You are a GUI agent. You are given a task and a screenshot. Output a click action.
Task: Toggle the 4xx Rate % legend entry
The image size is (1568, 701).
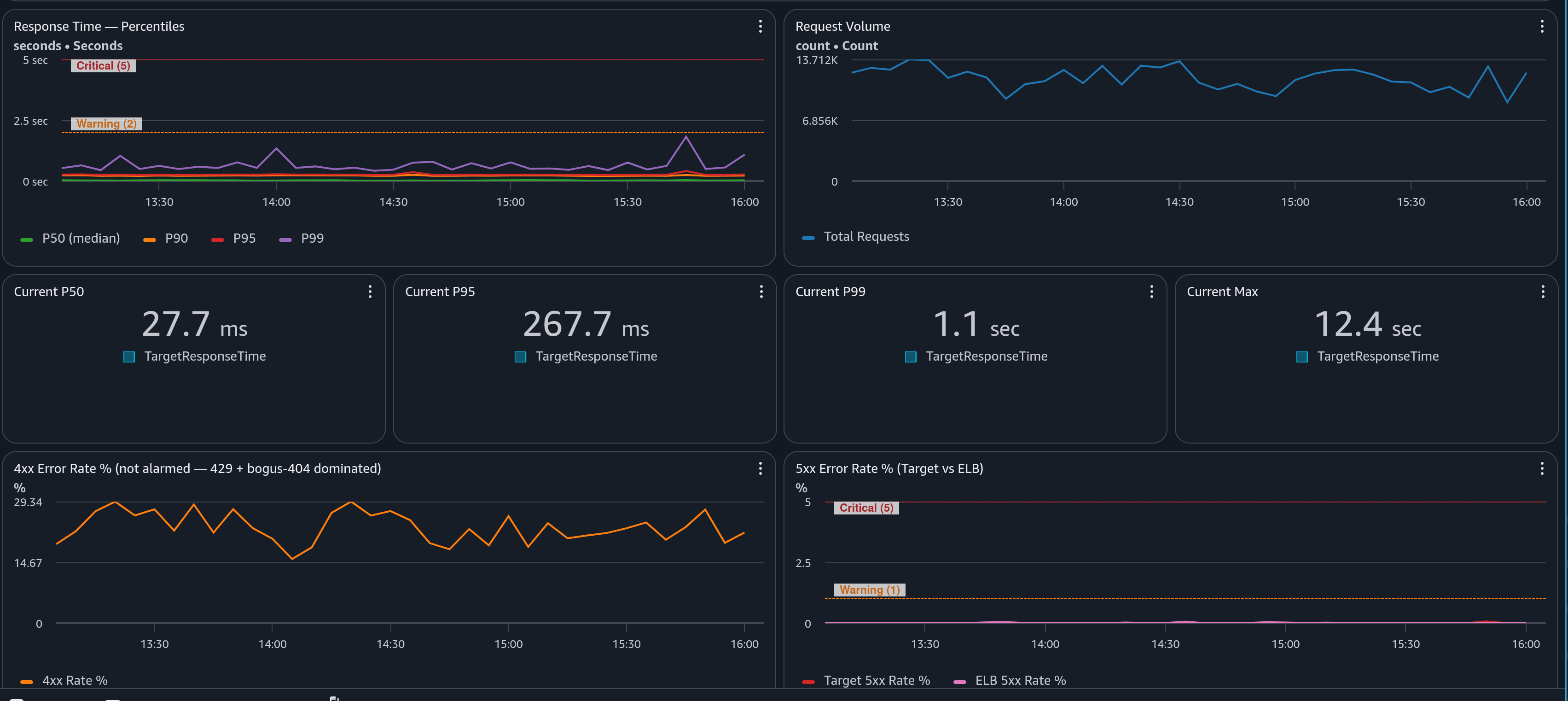coord(64,680)
